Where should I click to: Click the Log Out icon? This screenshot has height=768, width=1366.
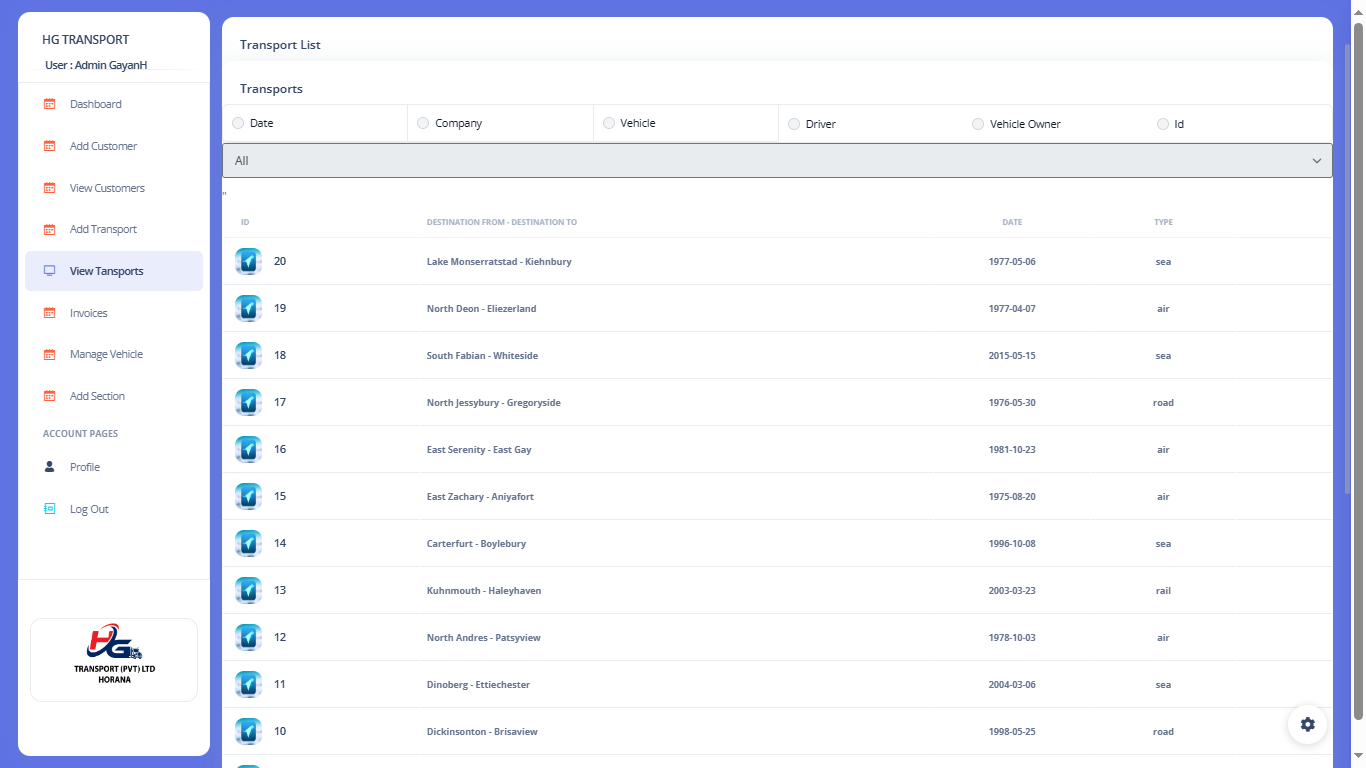pos(49,509)
